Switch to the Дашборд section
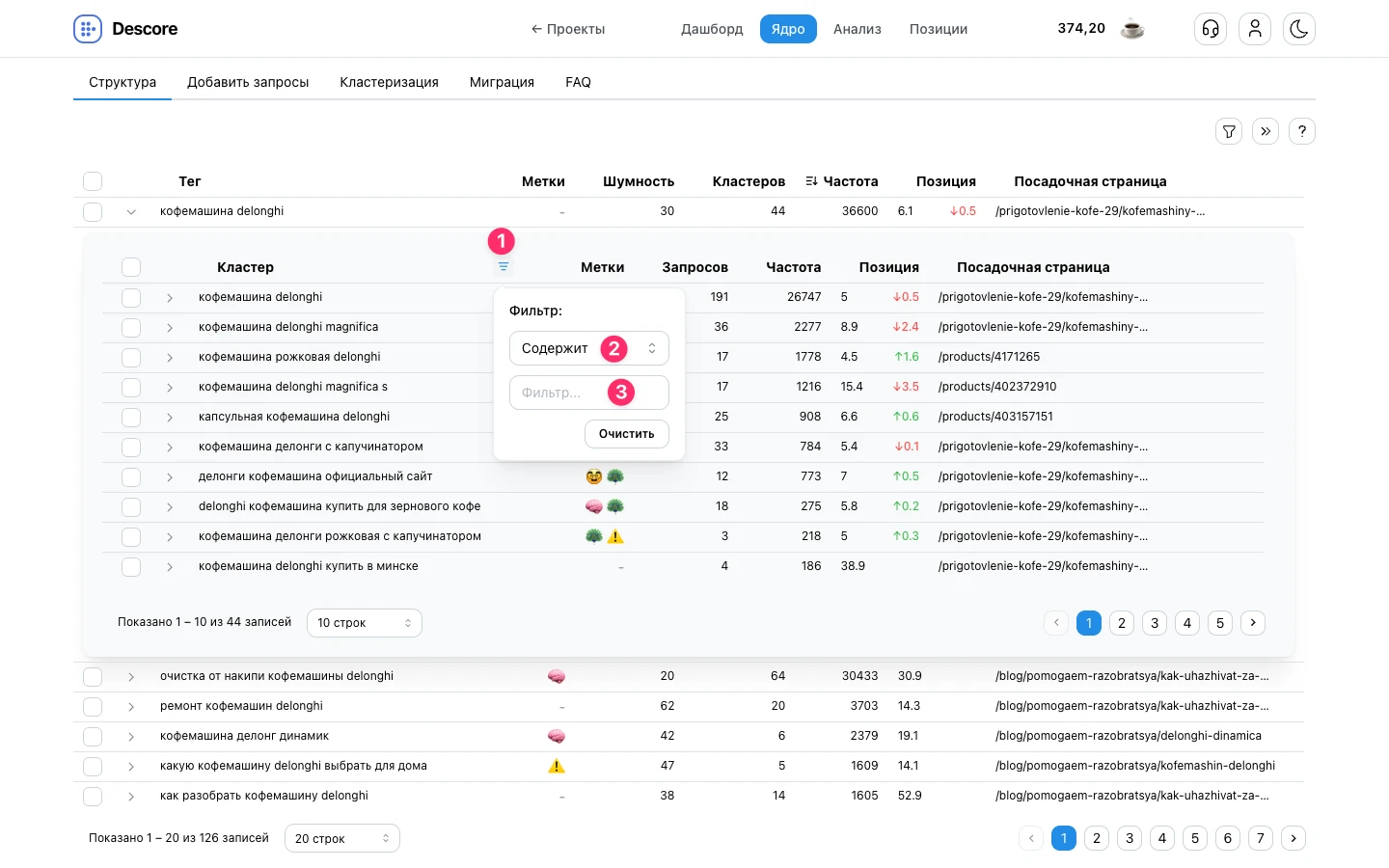The image size is (1389, 868). (712, 29)
